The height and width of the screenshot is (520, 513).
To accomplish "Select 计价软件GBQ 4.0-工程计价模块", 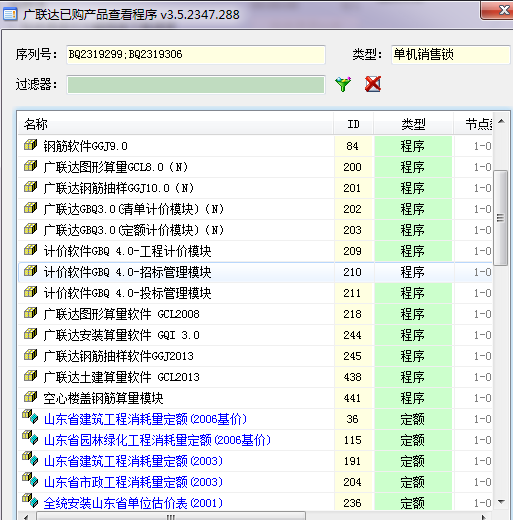I will coord(255,251).
